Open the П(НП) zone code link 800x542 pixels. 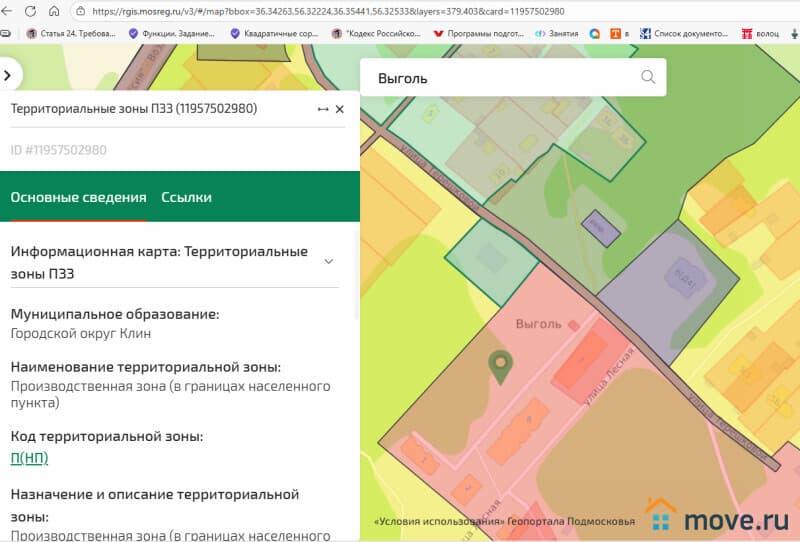click(x=29, y=458)
